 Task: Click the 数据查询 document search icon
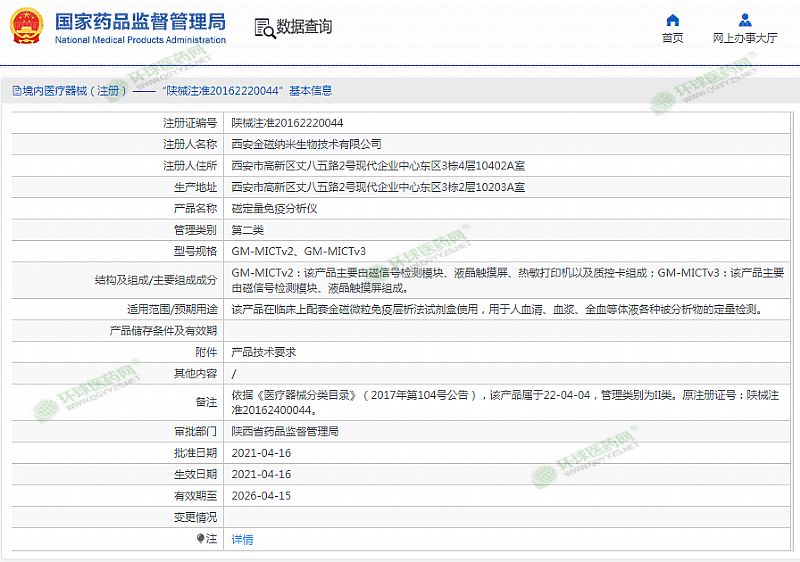tap(262, 27)
